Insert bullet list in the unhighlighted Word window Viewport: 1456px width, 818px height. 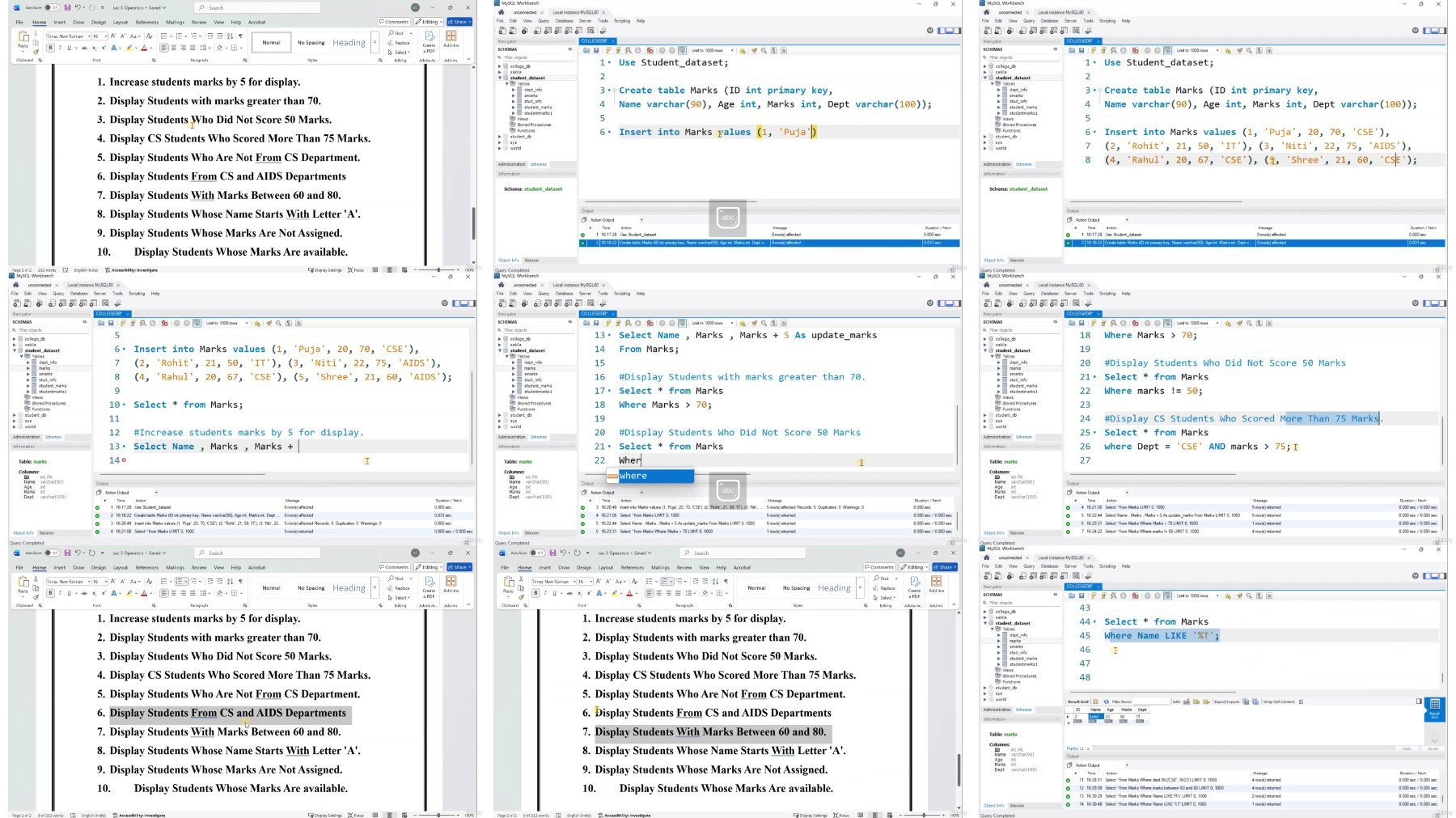164,36
